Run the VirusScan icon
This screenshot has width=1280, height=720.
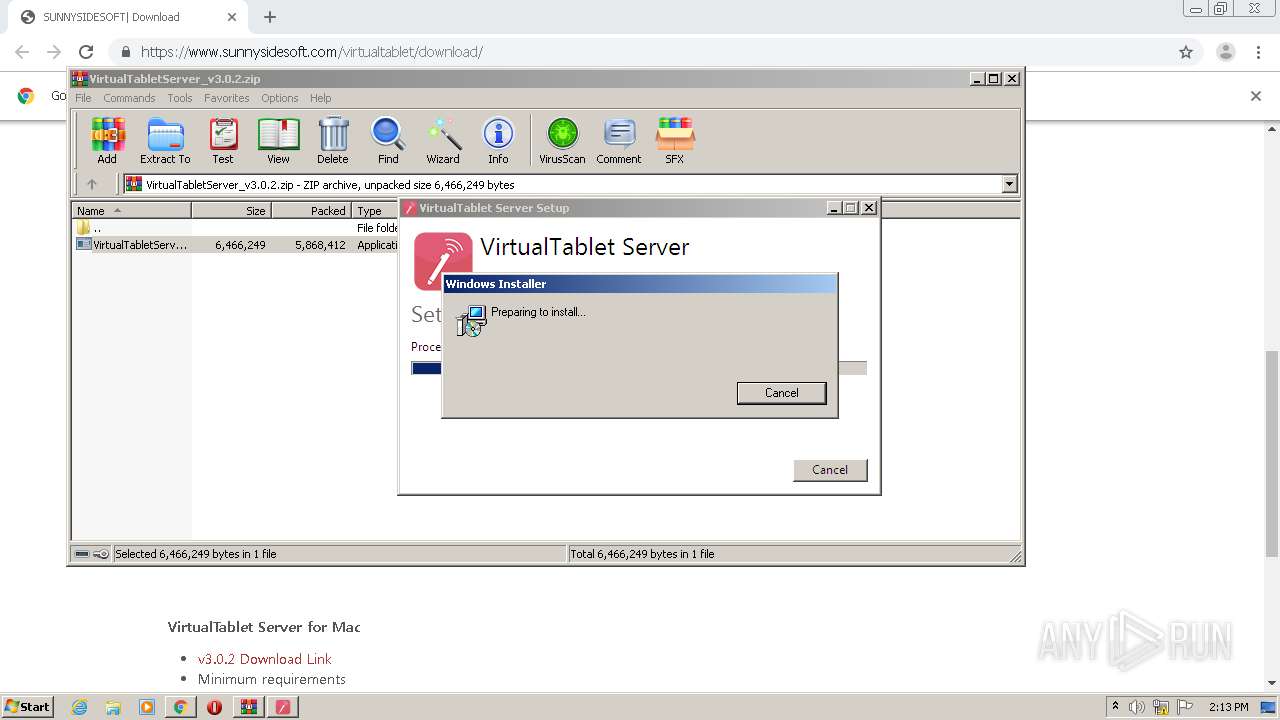[562, 140]
